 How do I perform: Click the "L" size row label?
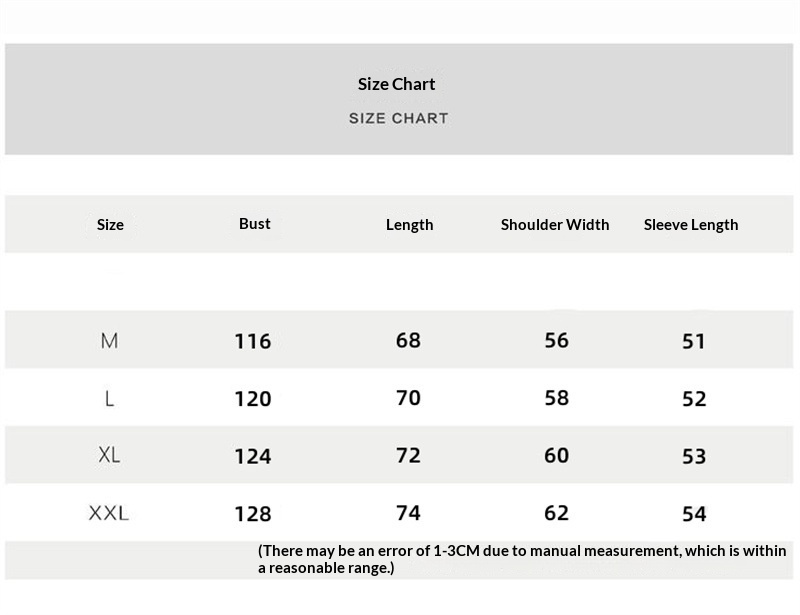point(109,398)
